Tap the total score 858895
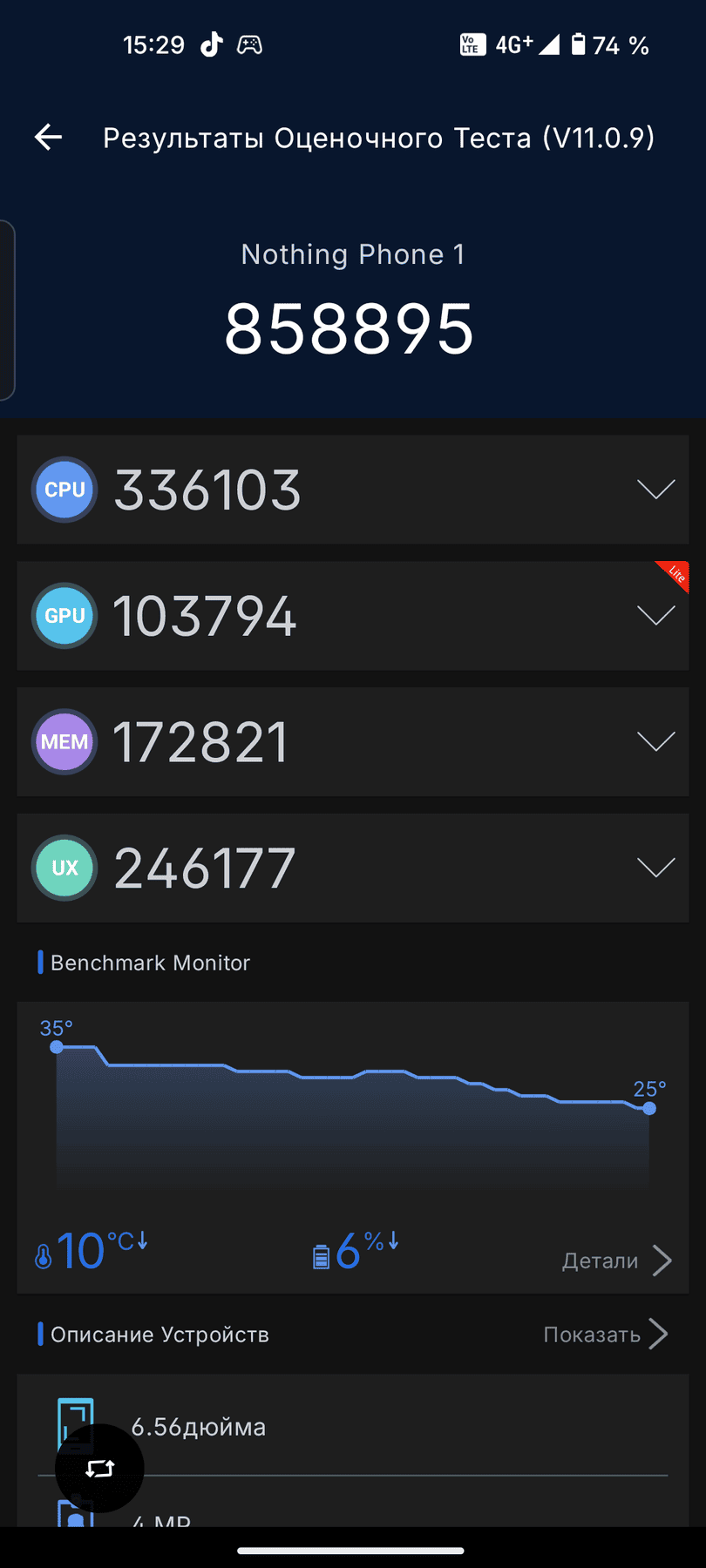This screenshot has height=1568, width=706. click(x=350, y=329)
